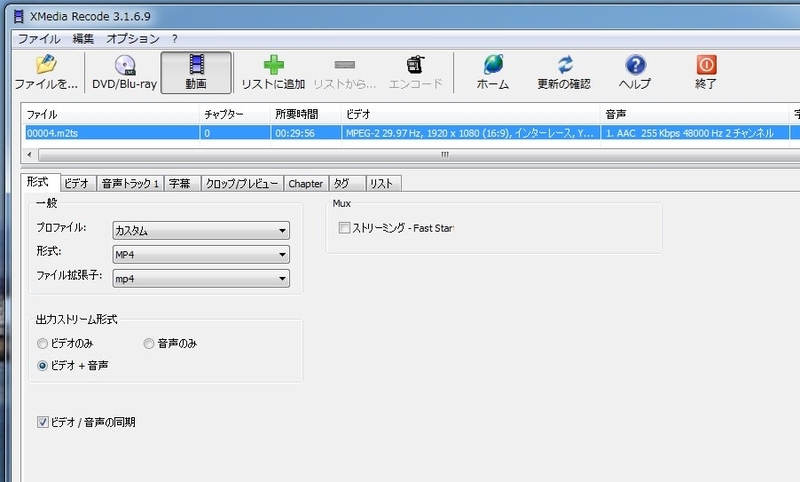The width and height of the screenshot is (800, 482).
Task: Expand the 形式 dropdown showing MP4
Action: point(201,255)
